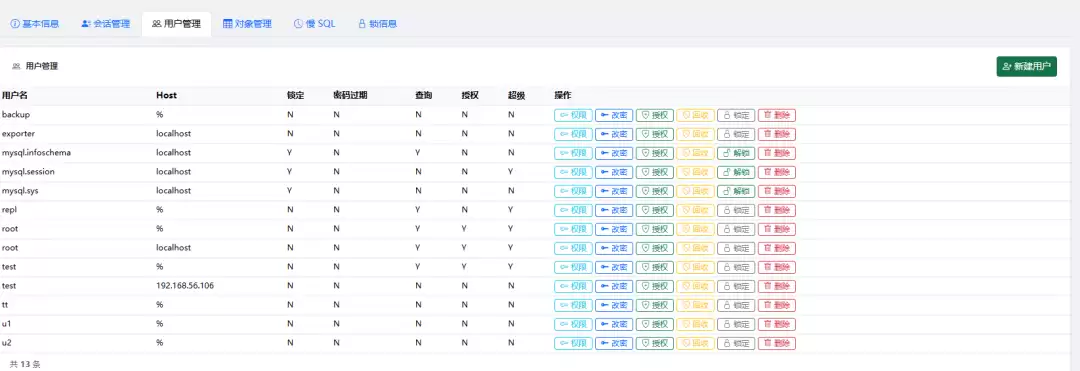Click 授权 for the u2 user
This screenshot has height=371, width=1080.
(x=654, y=343)
